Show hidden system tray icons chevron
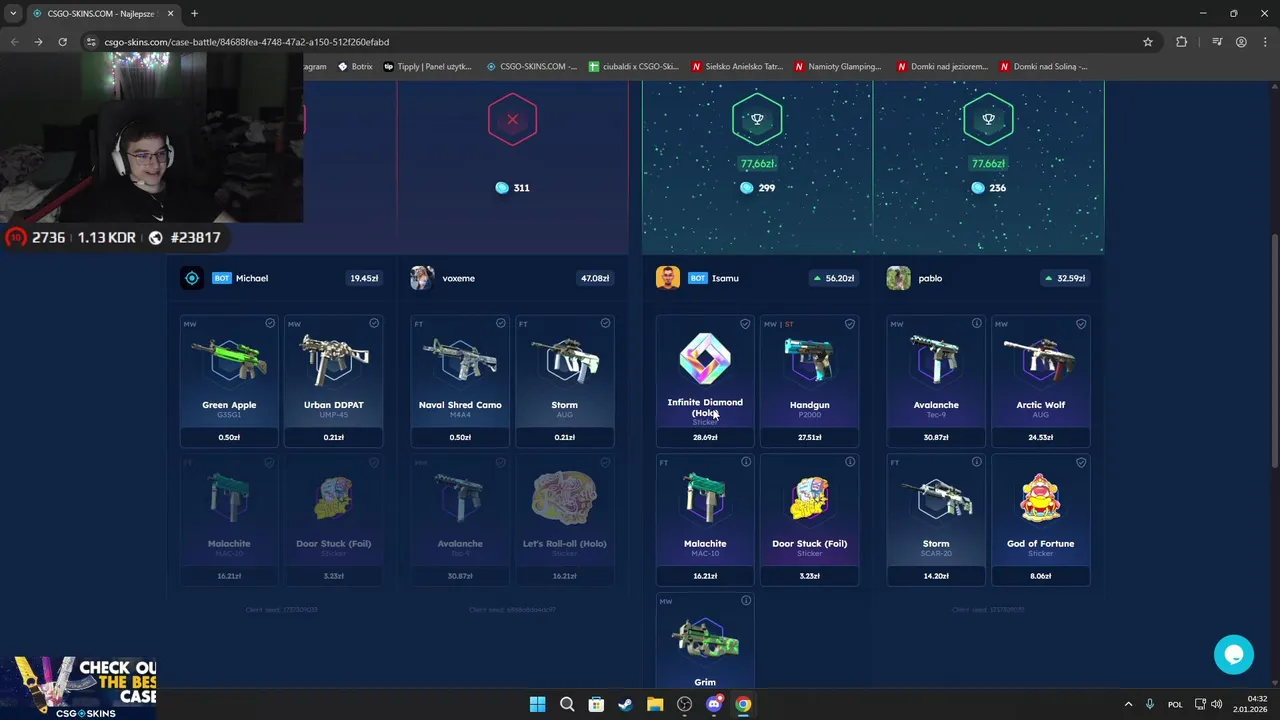Screen dimensions: 1280x720 (x=1128, y=704)
